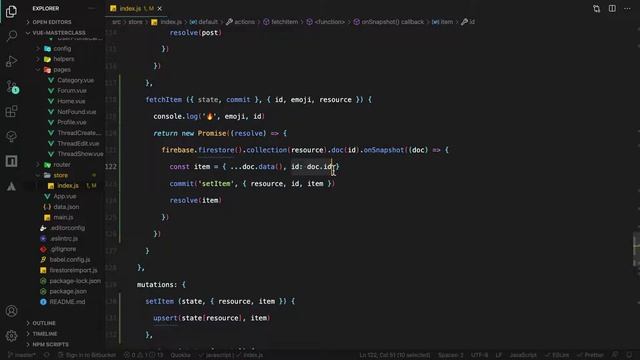Open NotFound.vue file
The image size is (640, 360).
[x=76, y=112]
